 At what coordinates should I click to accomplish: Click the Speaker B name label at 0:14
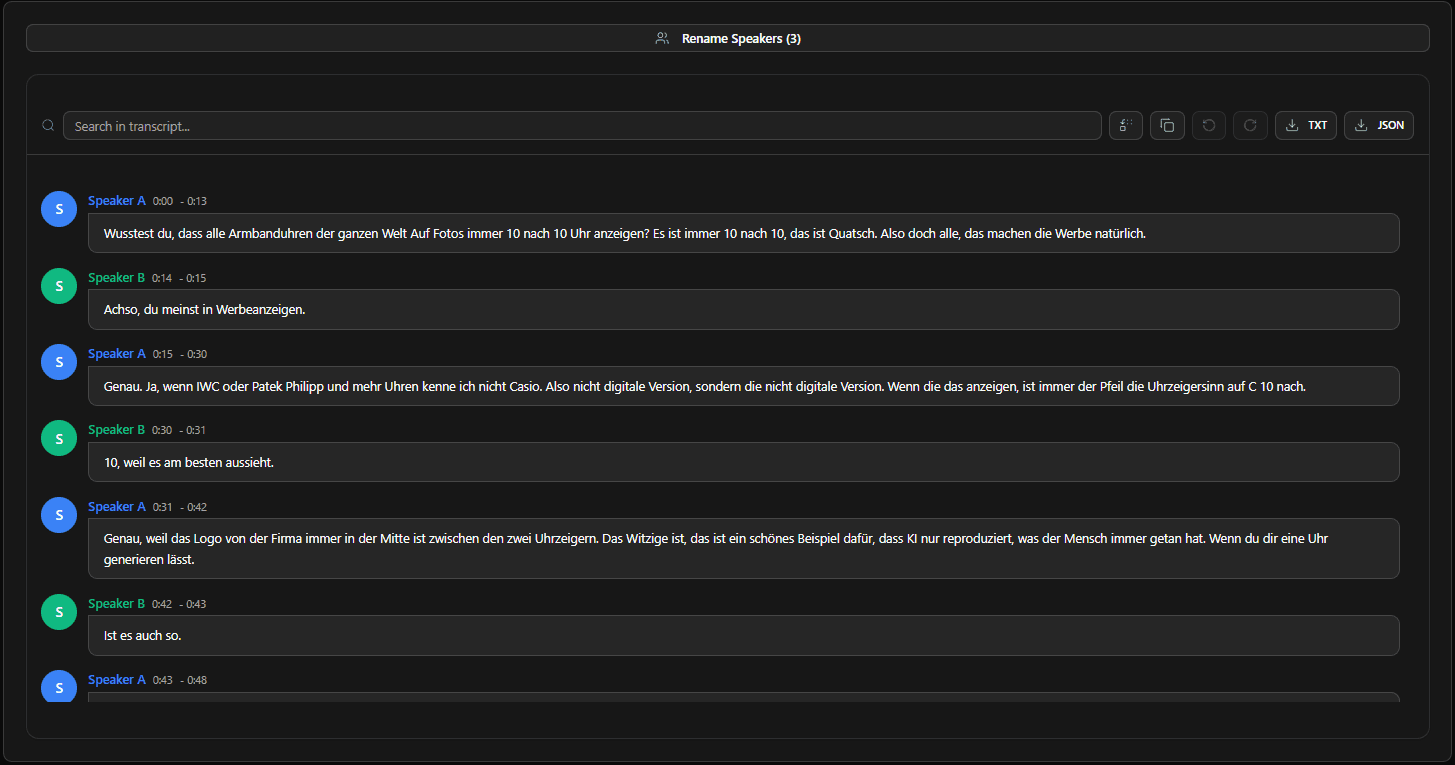click(x=116, y=277)
